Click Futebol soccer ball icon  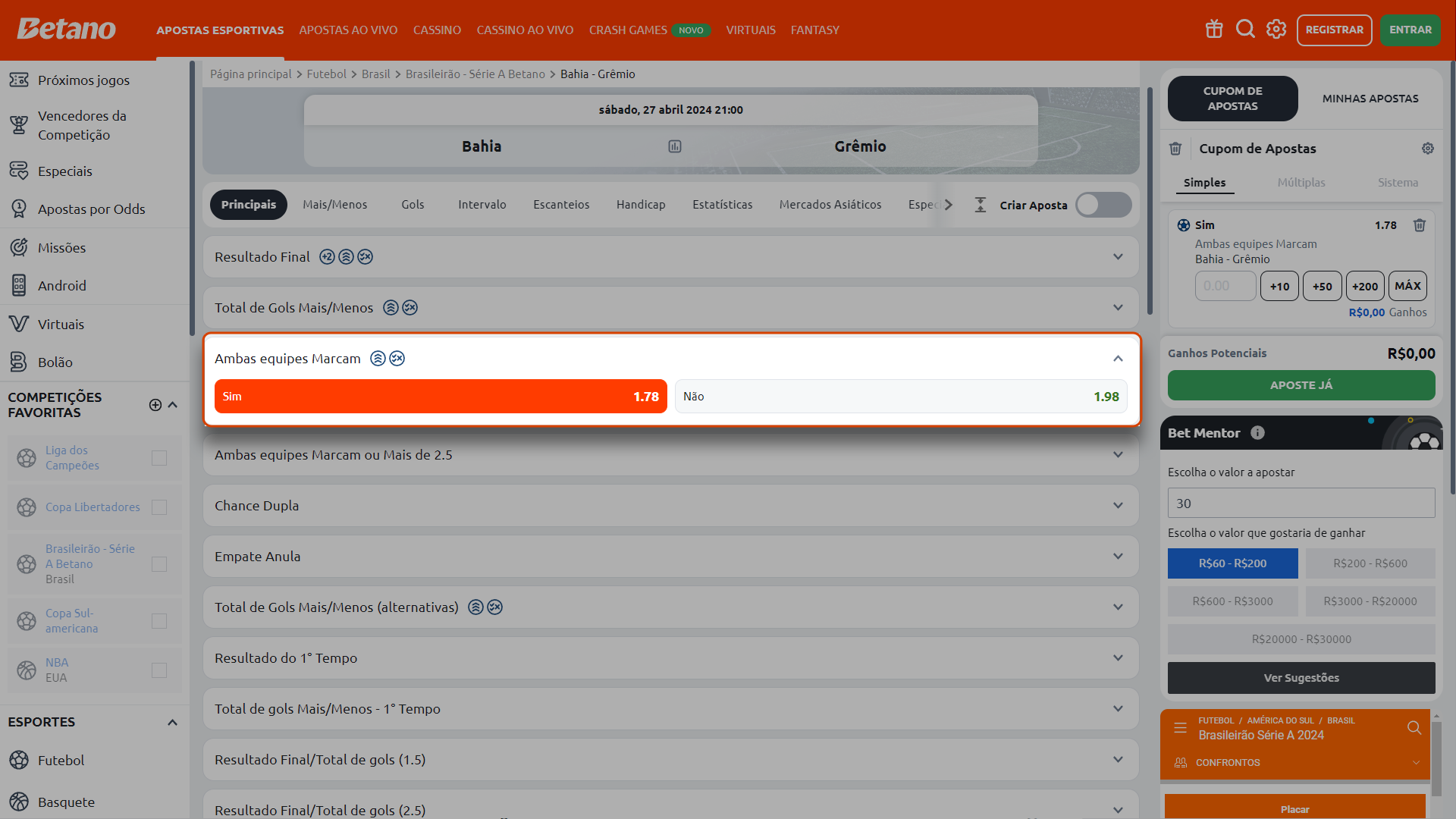(19, 760)
